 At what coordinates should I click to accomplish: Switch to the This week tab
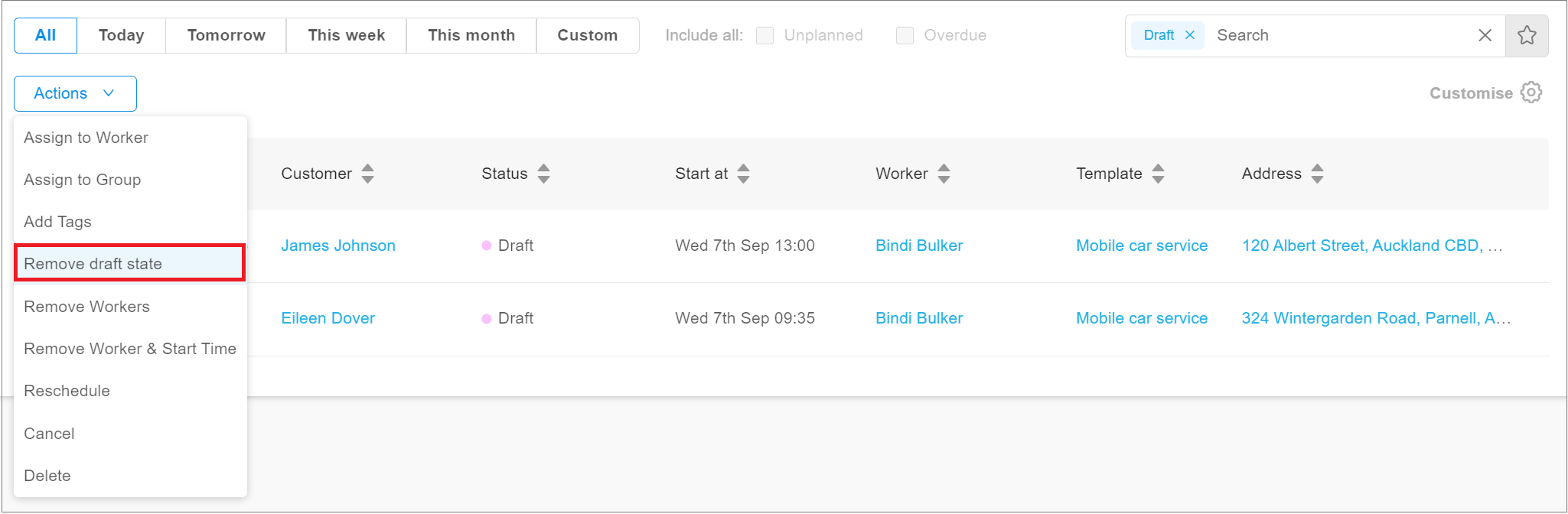pos(346,35)
